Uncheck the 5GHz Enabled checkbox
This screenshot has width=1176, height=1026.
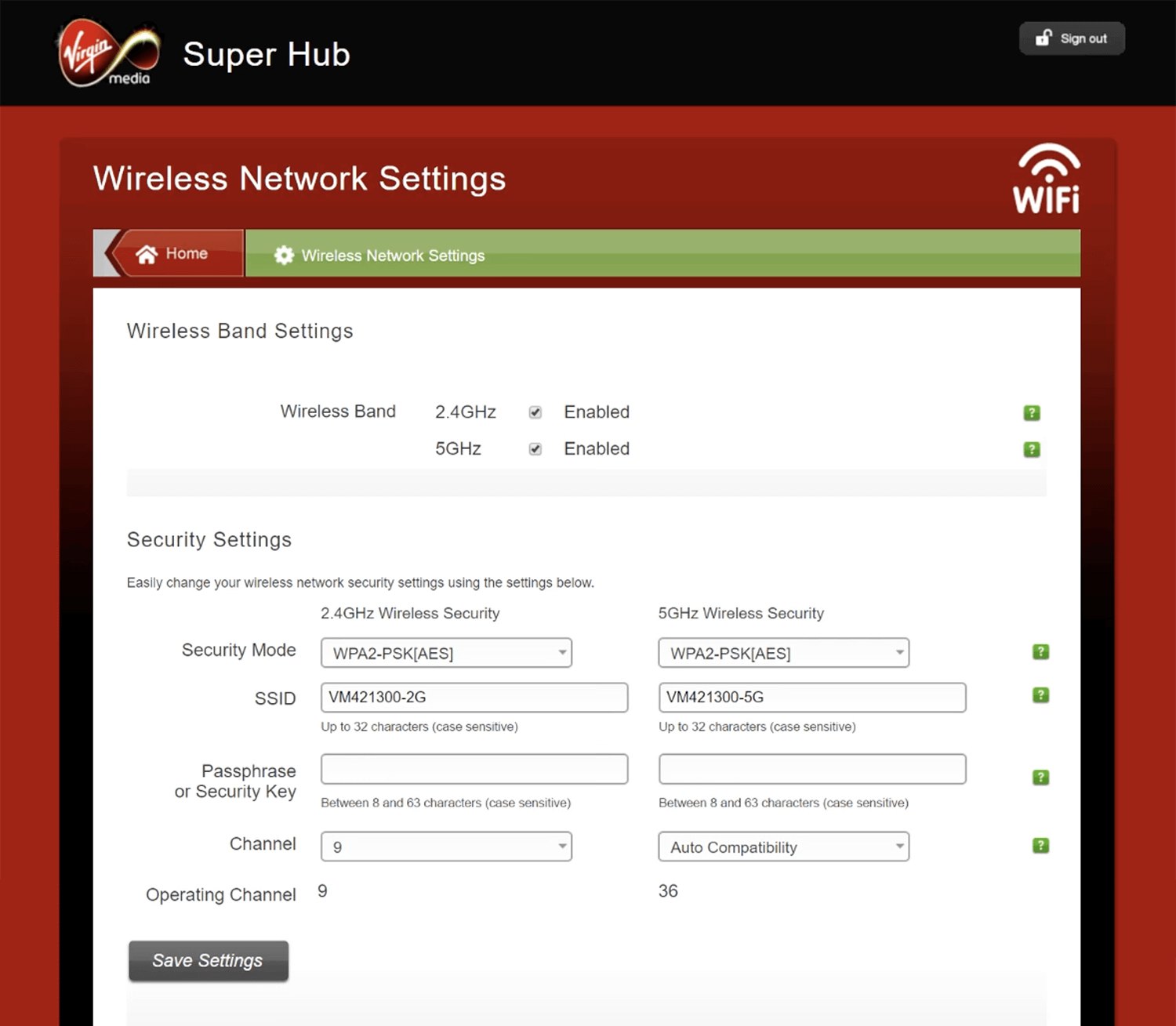point(535,449)
